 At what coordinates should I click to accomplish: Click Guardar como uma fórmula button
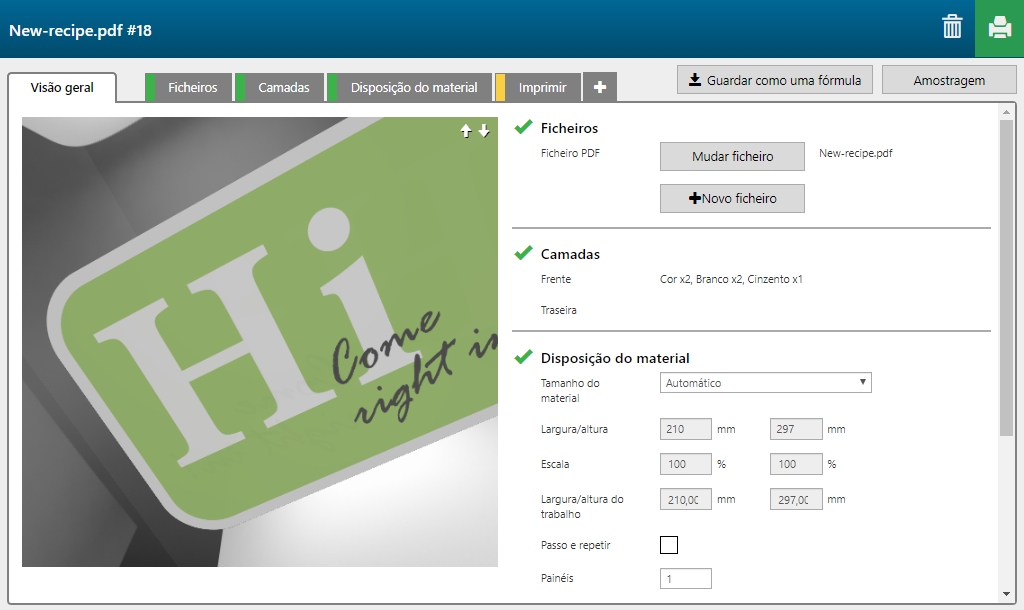tap(775, 80)
